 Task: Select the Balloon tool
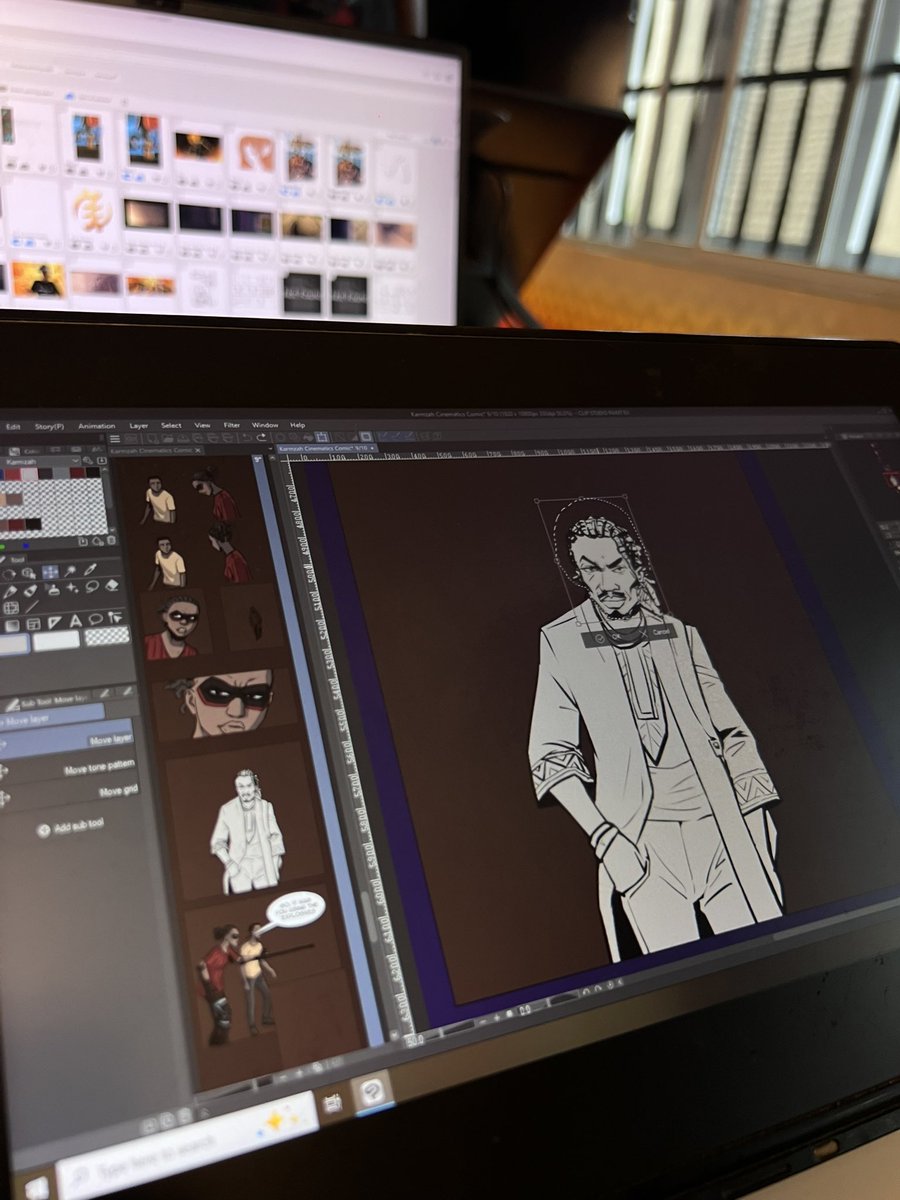[96, 620]
